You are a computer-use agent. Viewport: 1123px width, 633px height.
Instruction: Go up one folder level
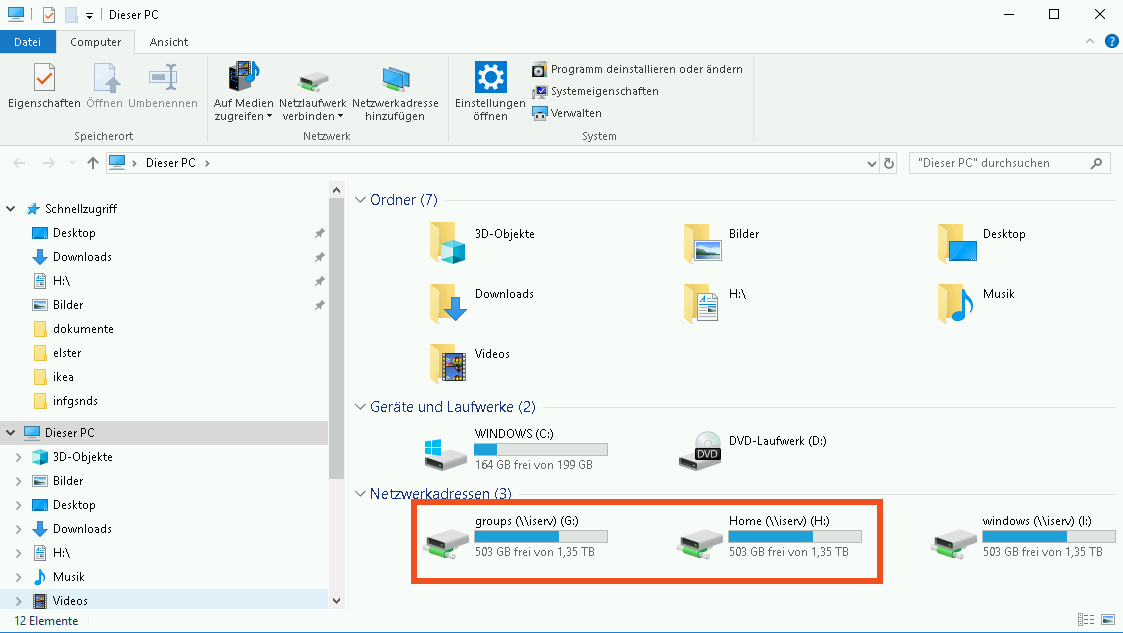[92, 163]
